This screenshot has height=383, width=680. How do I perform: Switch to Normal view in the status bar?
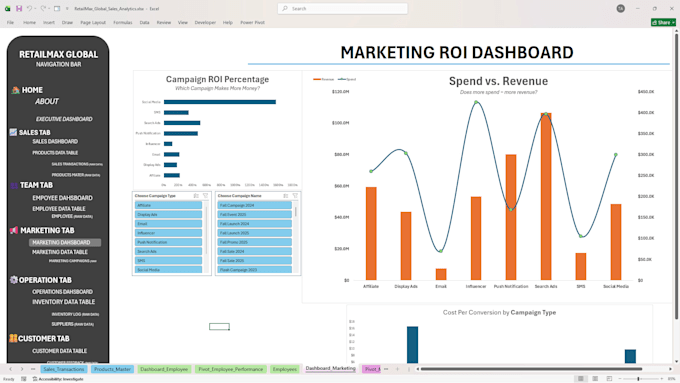click(x=580, y=379)
